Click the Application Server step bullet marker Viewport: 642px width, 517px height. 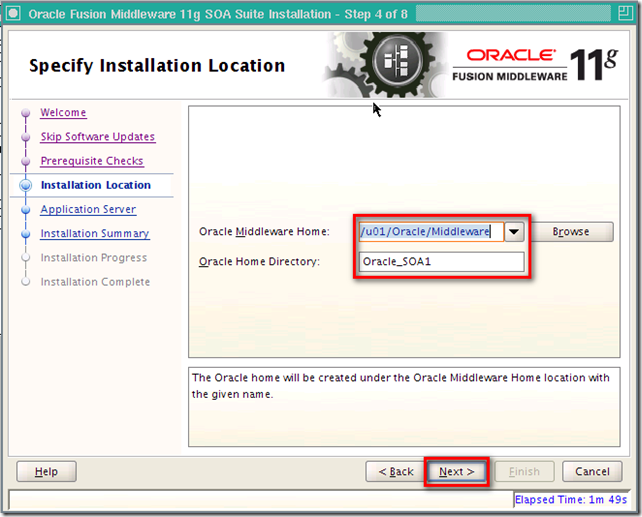click(25, 210)
